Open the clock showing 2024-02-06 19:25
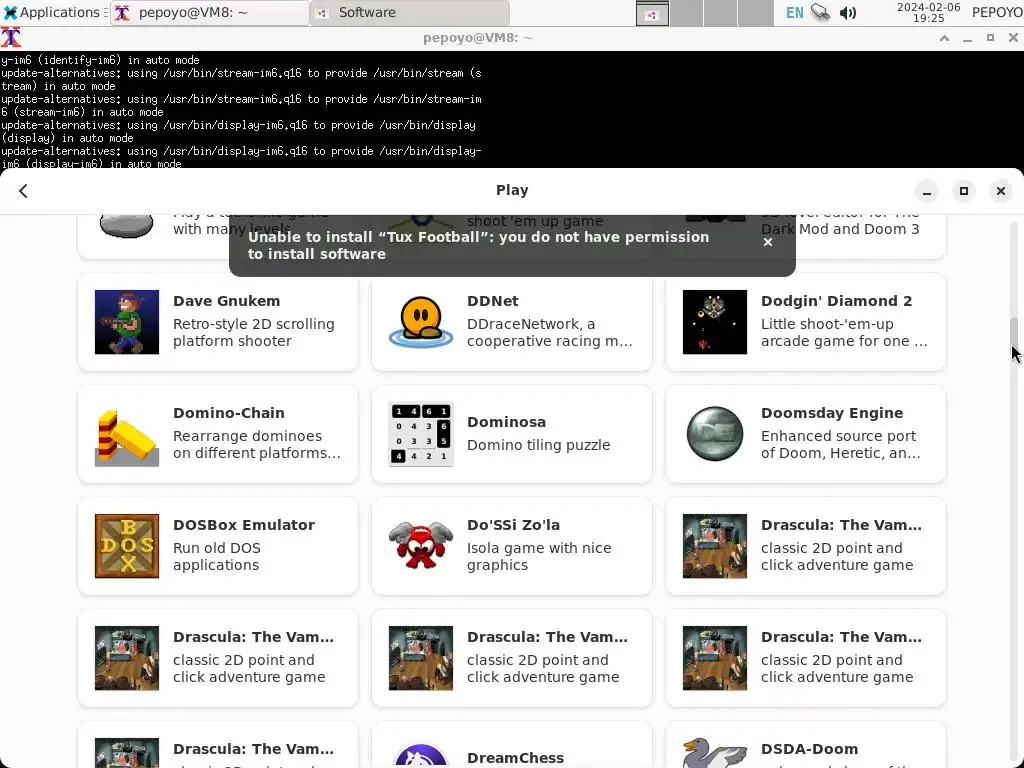The image size is (1024, 768). coord(928,12)
